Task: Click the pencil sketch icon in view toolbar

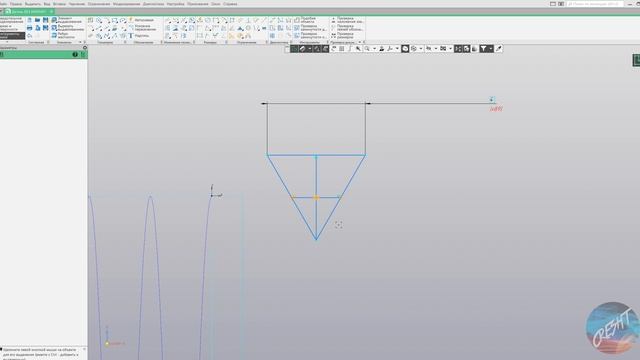Action: tap(302, 49)
